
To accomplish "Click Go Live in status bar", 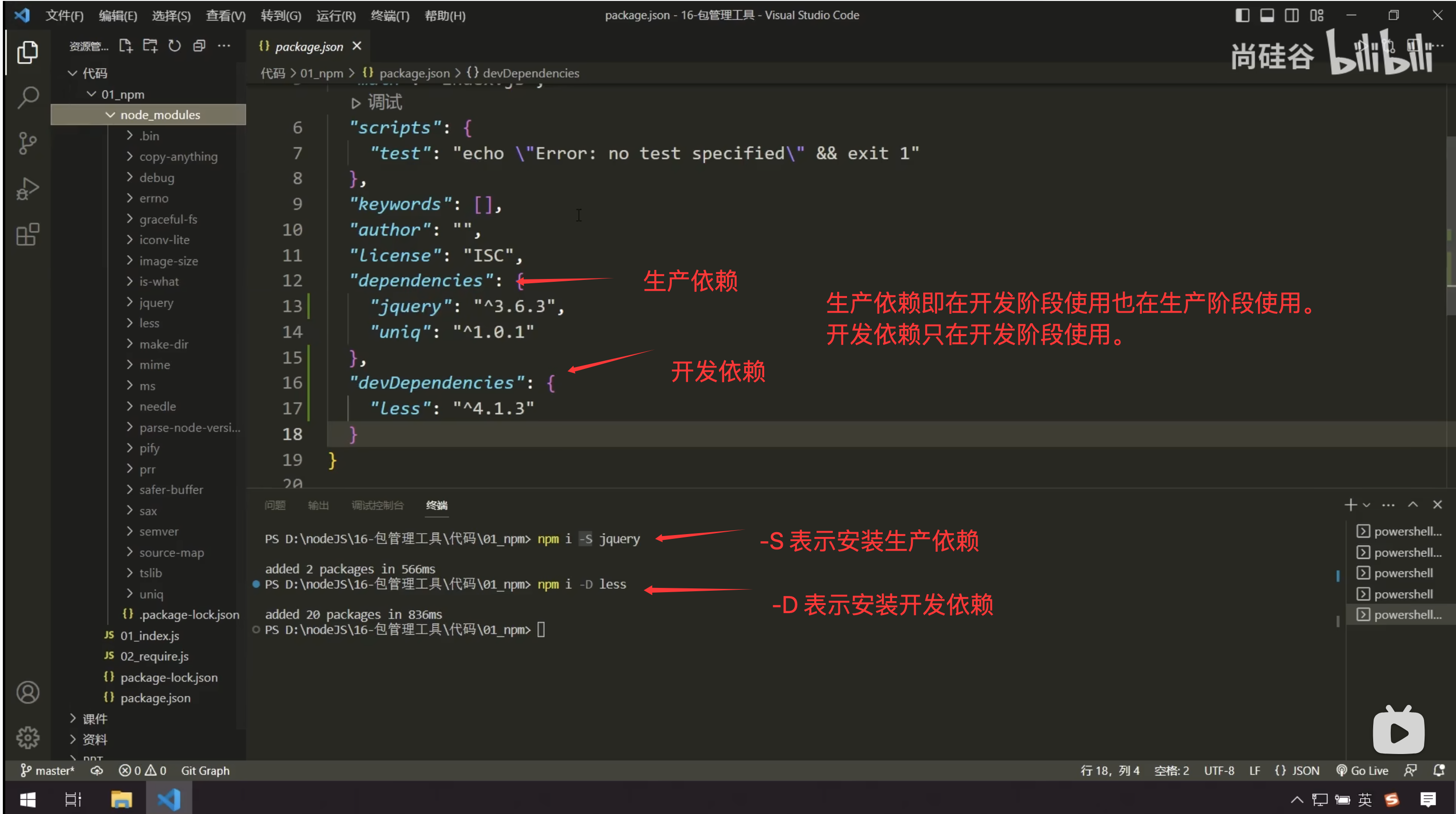I will 1362,771.
